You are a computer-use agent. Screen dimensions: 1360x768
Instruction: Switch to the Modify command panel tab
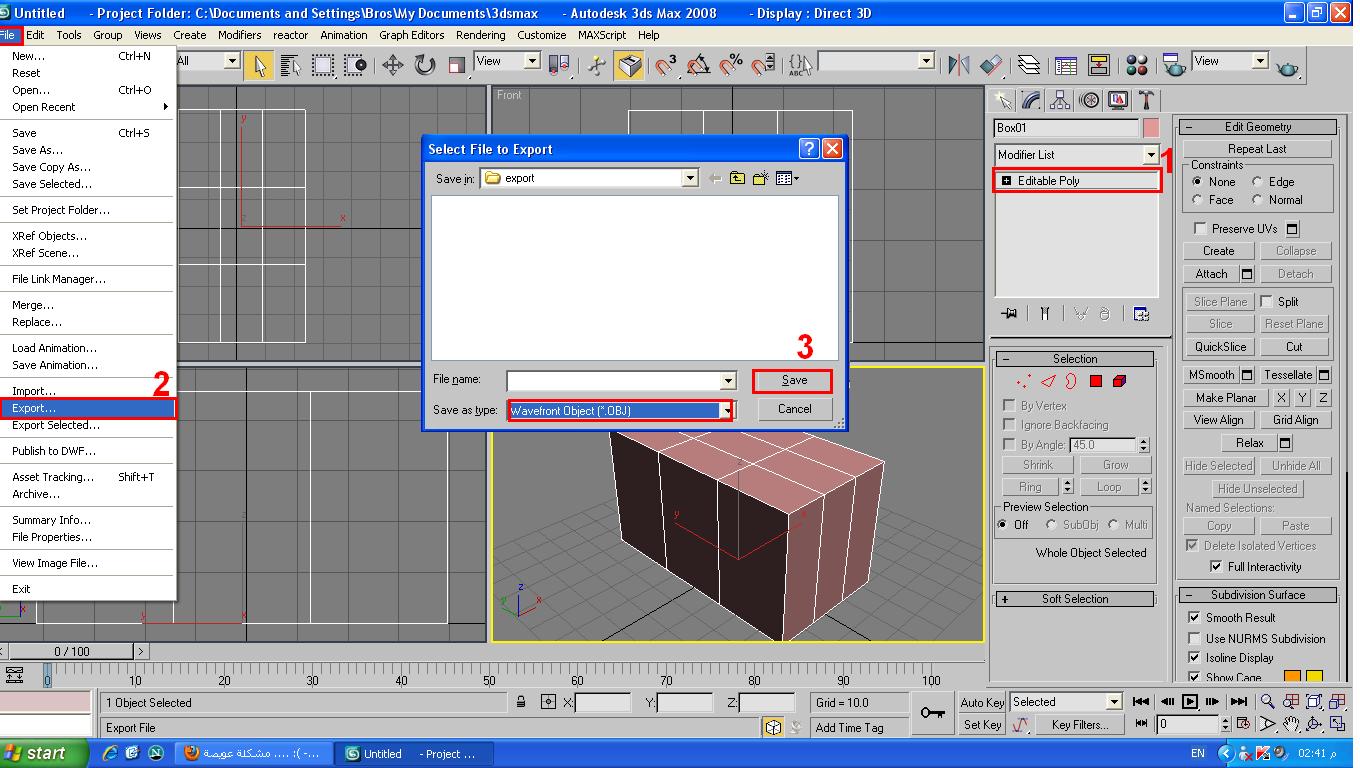[x=1031, y=100]
